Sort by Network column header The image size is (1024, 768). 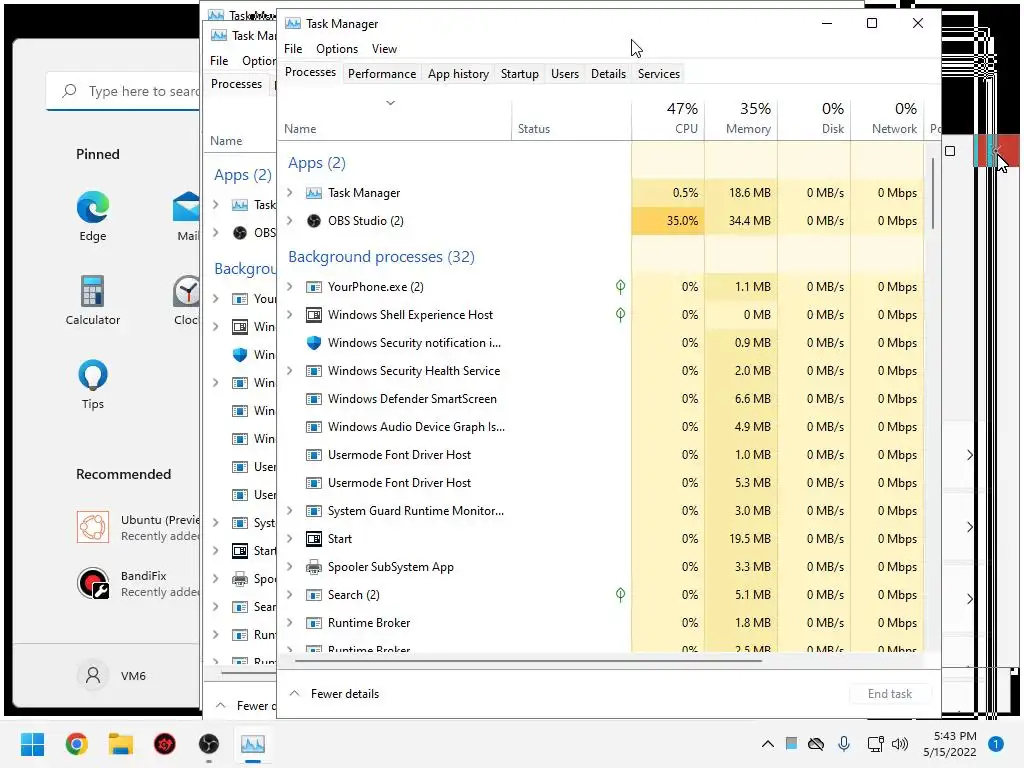[x=888, y=118]
